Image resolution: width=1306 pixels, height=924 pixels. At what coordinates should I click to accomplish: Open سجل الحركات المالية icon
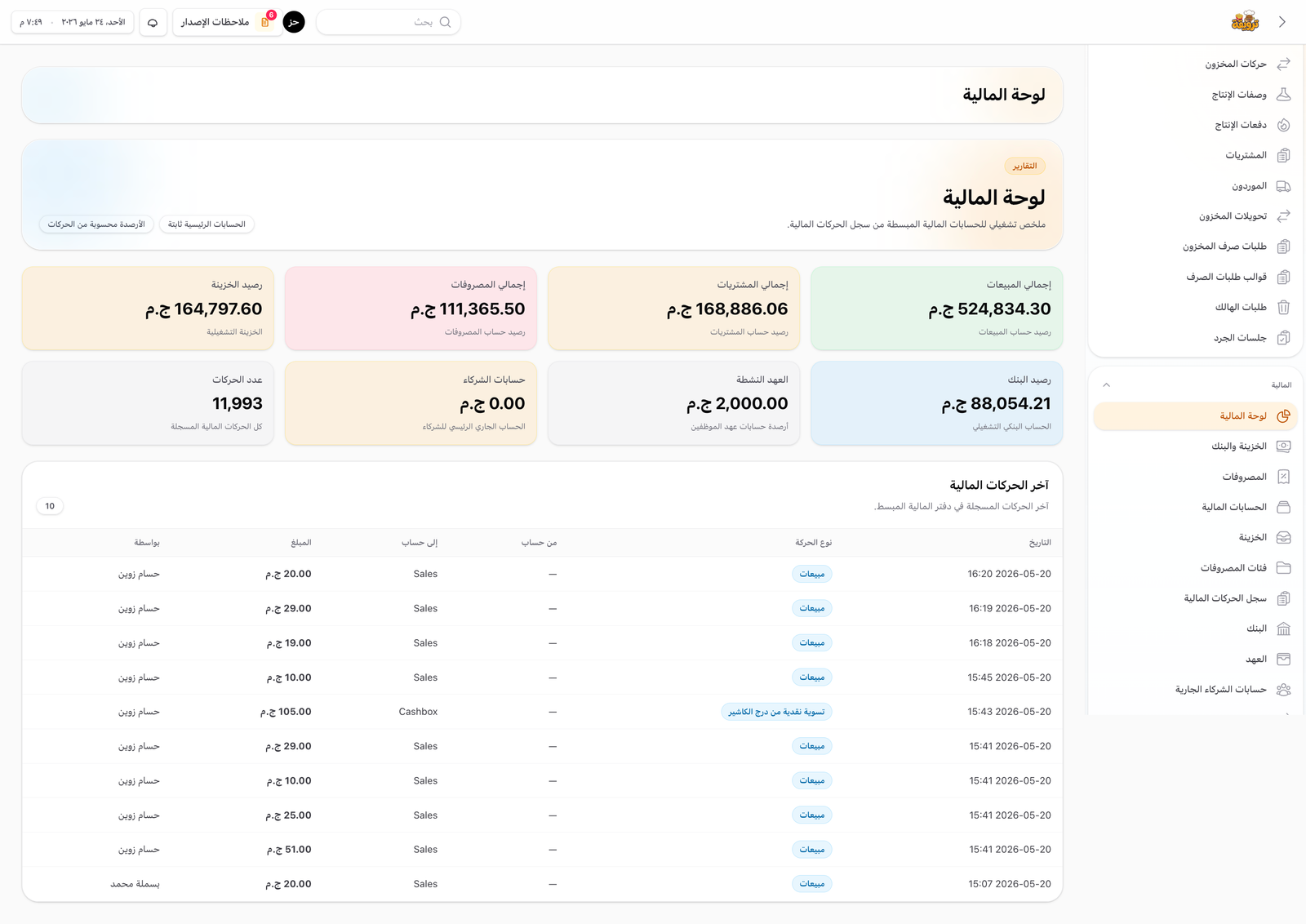click(1283, 598)
